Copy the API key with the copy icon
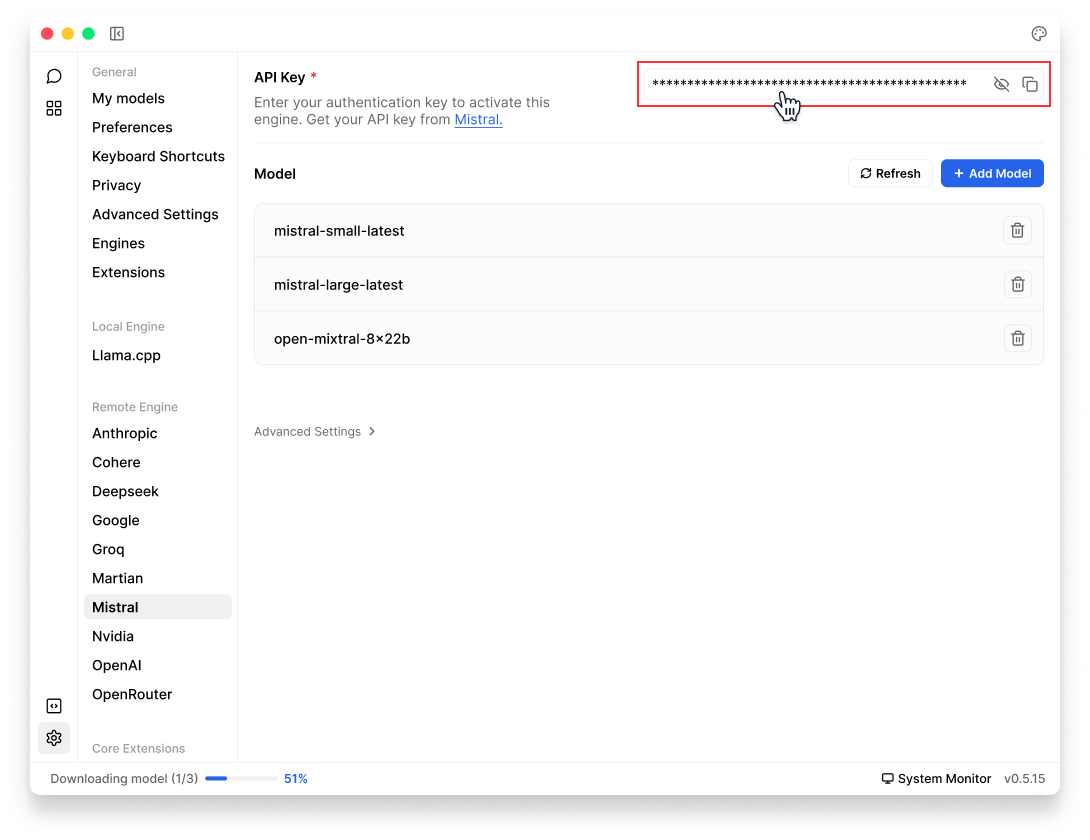 pyautogui.click(x=1030, y=84)
